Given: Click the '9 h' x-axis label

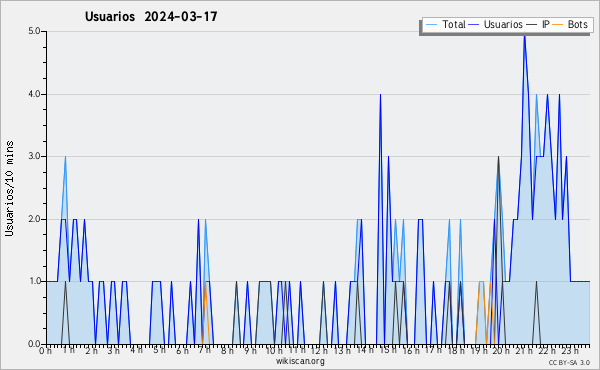Looking at the screenshot, I should coord(250,351).
